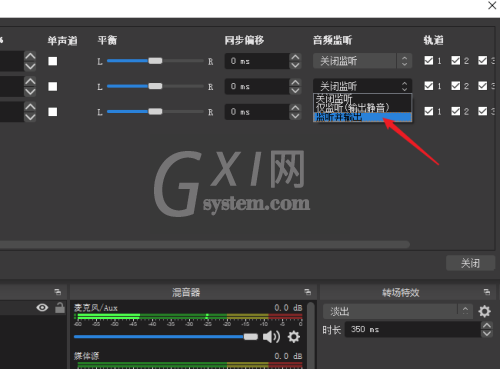The height and width of the screenshot is (369, 500).
Task: Increase 时长 transition duration up arrow
Action: pyautogui.click(x=487, y=326)
